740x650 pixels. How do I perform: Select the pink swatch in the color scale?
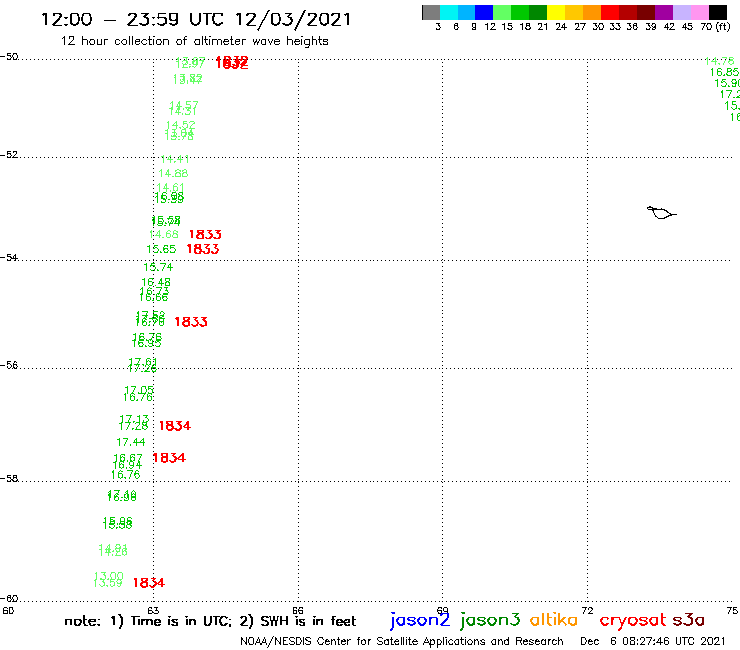(x=700, y=12)
